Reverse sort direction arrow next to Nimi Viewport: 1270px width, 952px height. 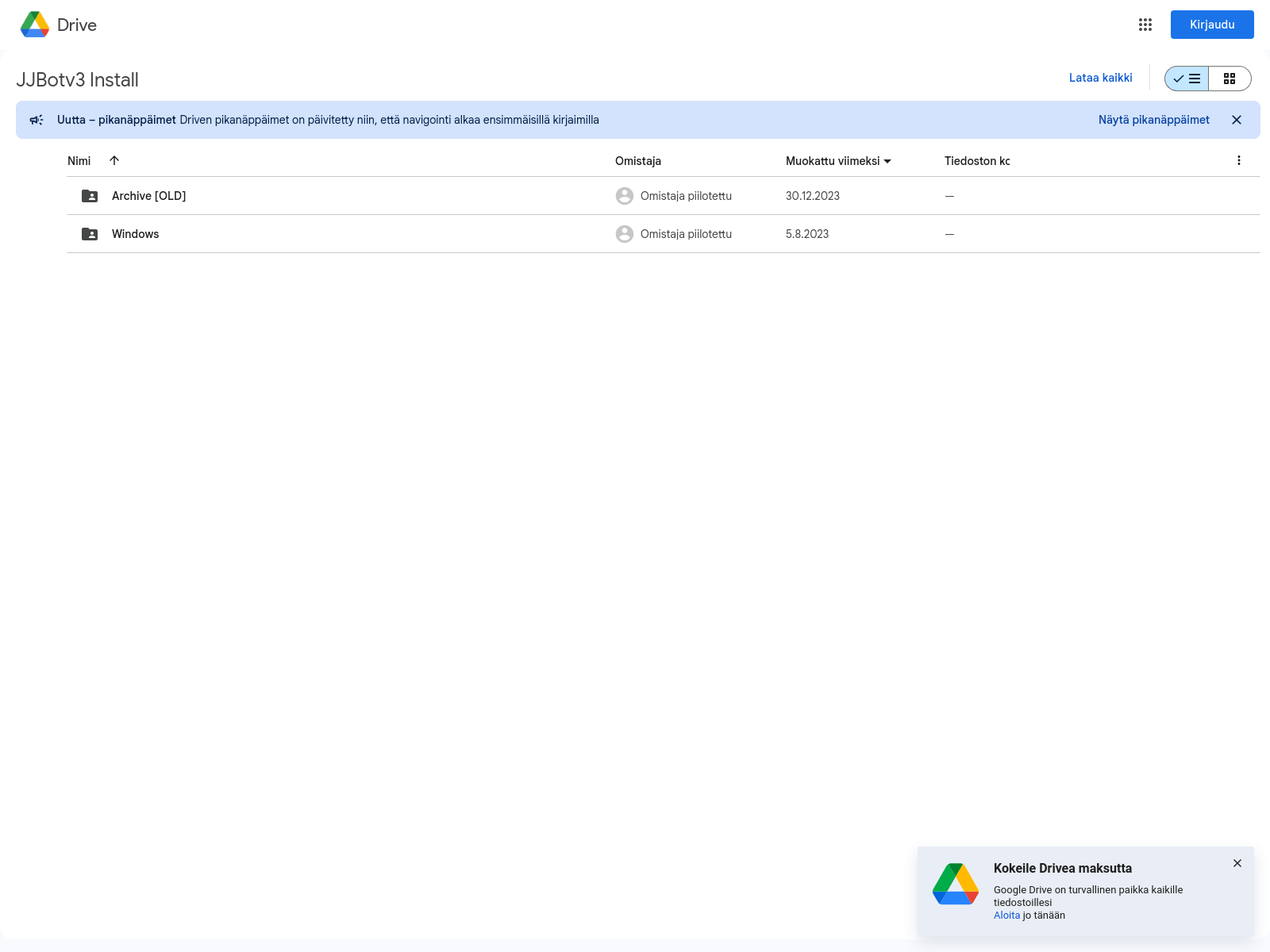tap(114, 160)
